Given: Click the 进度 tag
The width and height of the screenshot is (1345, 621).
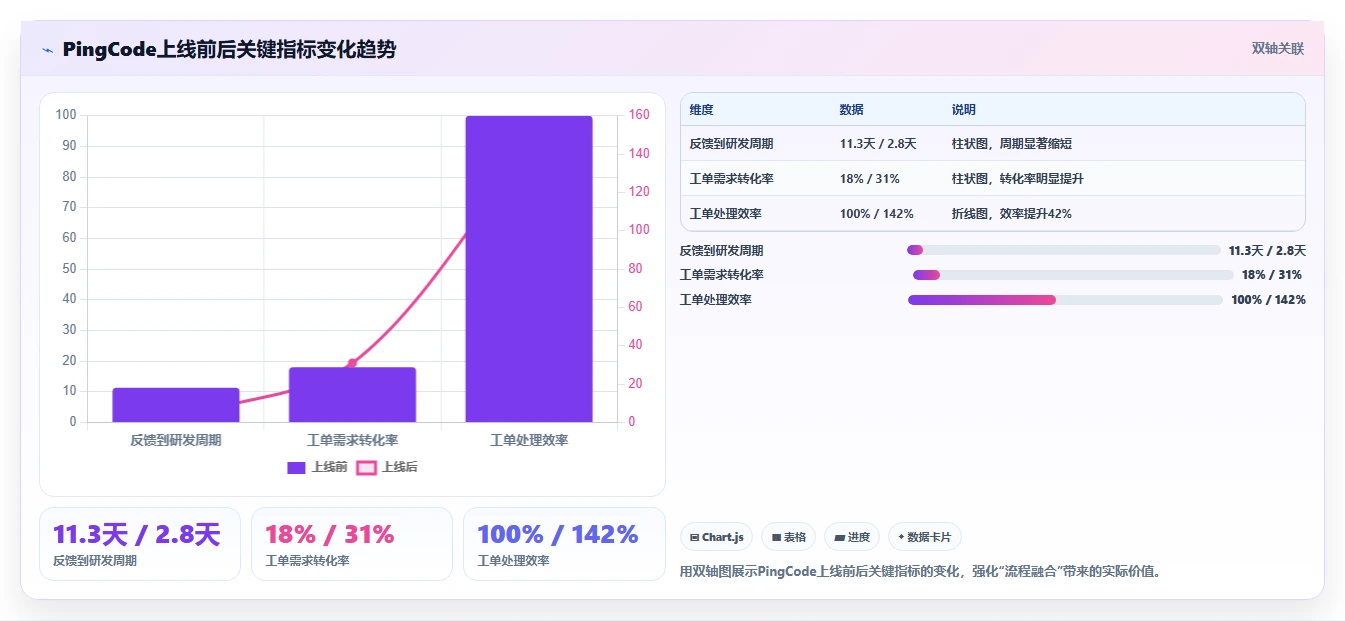Looking at the screenshot, I should 852,537.
